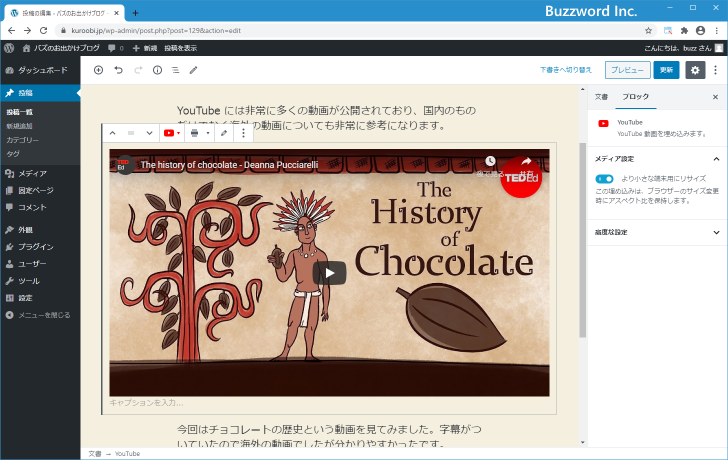Move block down with arrow
This screenshot has height=460, width=728.
tap(150, 133)
